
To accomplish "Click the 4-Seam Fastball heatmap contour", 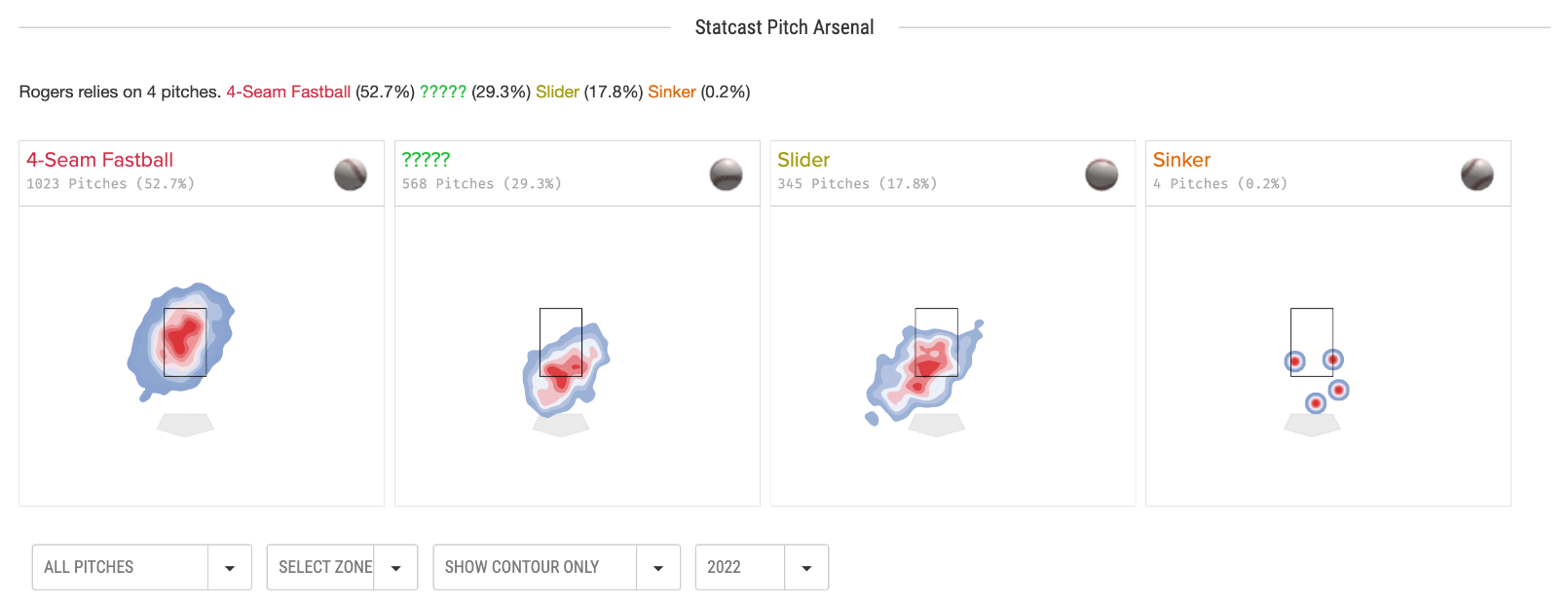I will tap(181, 341).
